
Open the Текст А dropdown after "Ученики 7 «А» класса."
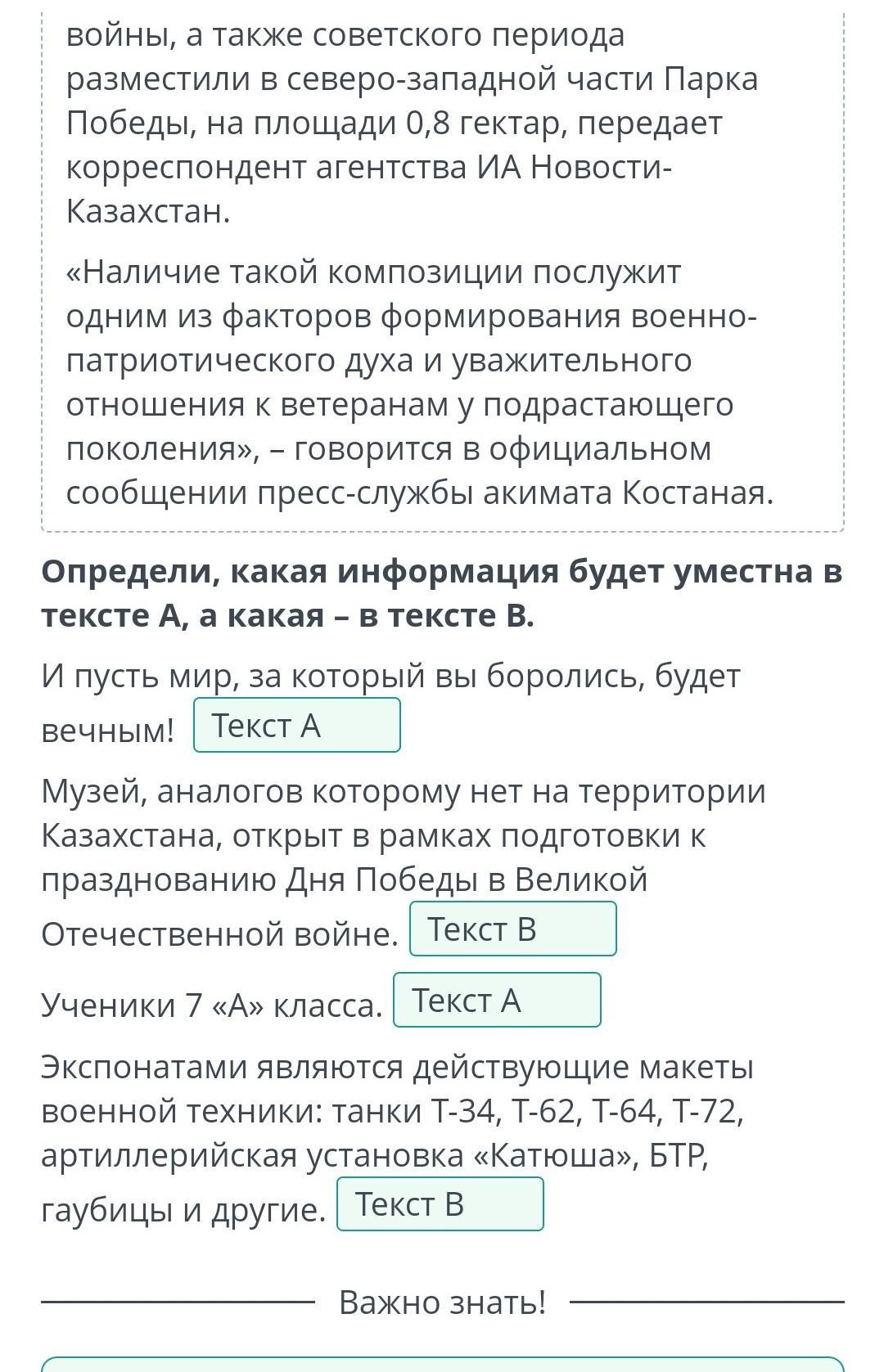click(x=497, y=1000)
